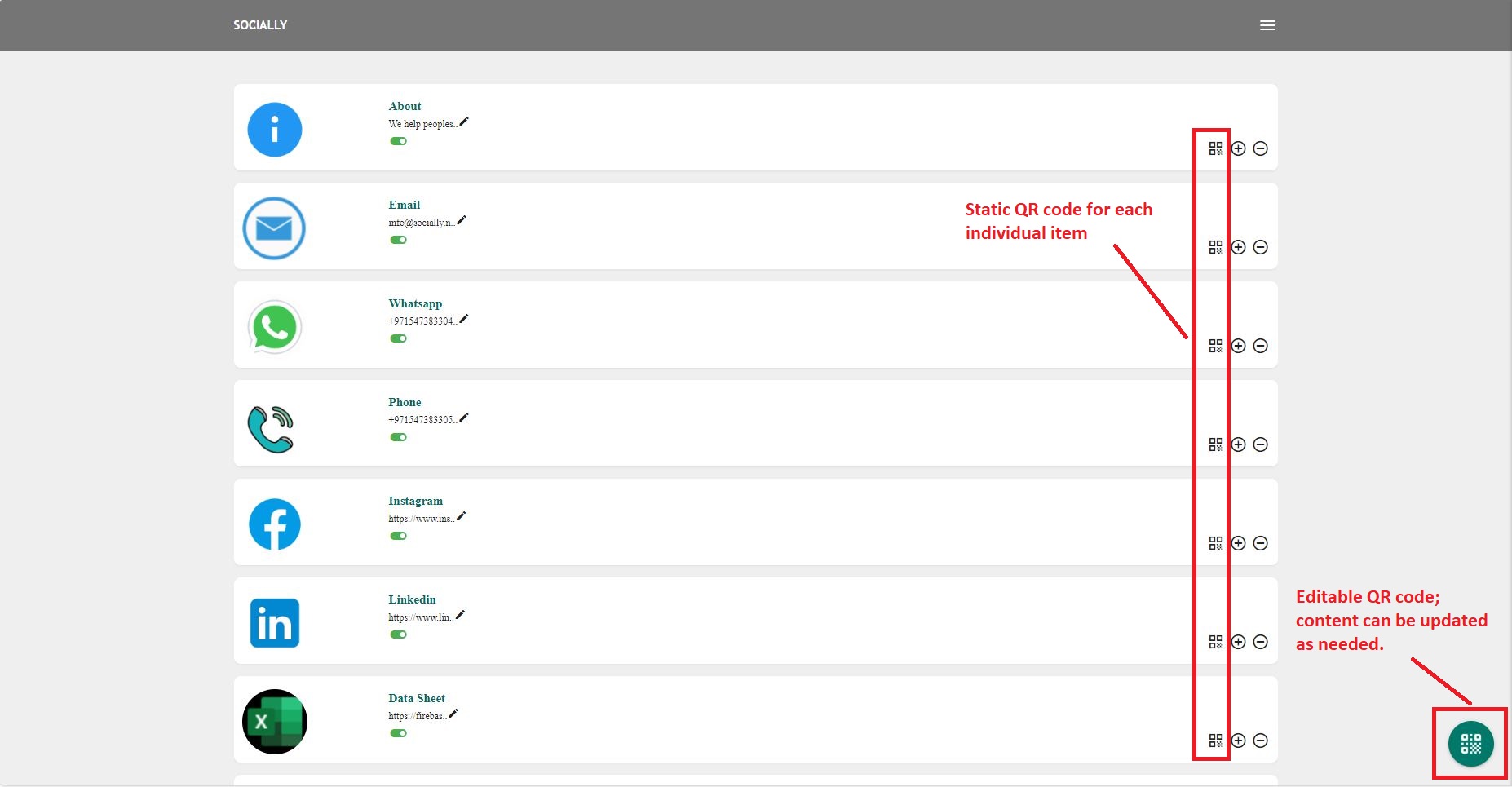This screenshot has width=1512, height=787.
Task: Click the 'https://www.lin..' URL text
Action: (x=421, y=617)
